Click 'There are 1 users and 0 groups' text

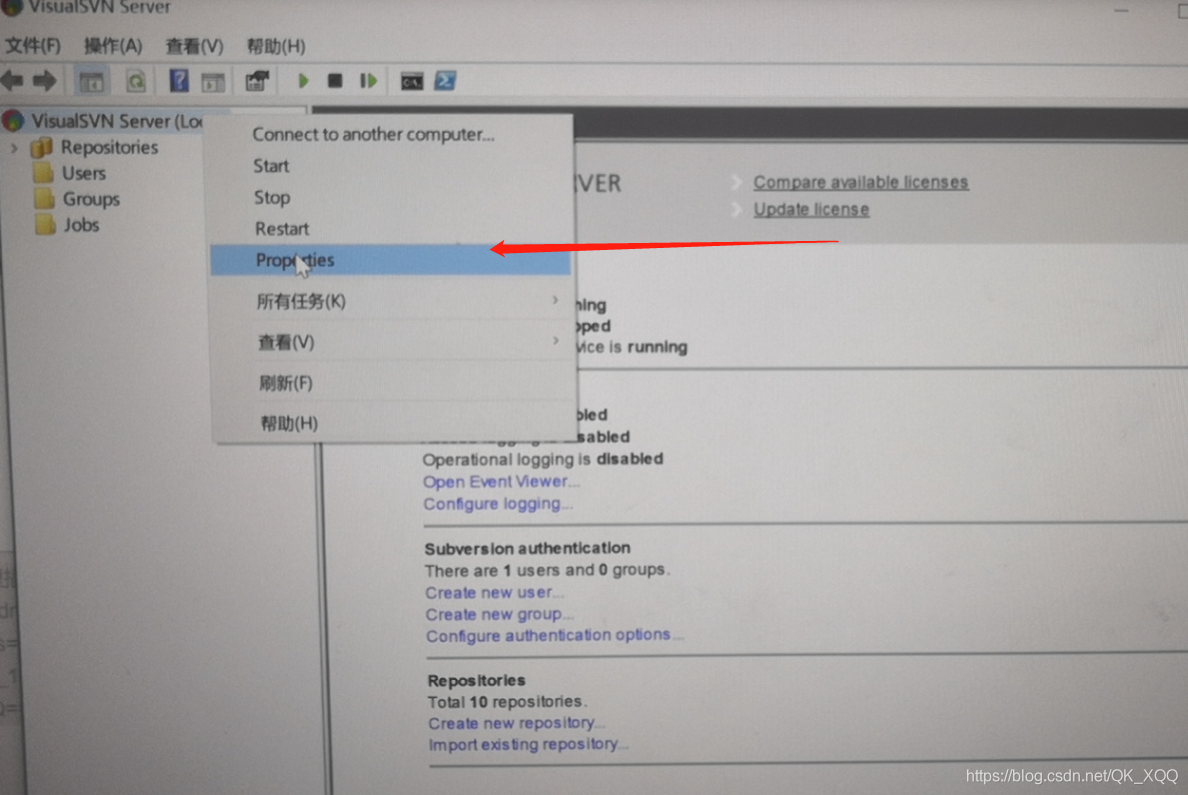tap(547, 570)
